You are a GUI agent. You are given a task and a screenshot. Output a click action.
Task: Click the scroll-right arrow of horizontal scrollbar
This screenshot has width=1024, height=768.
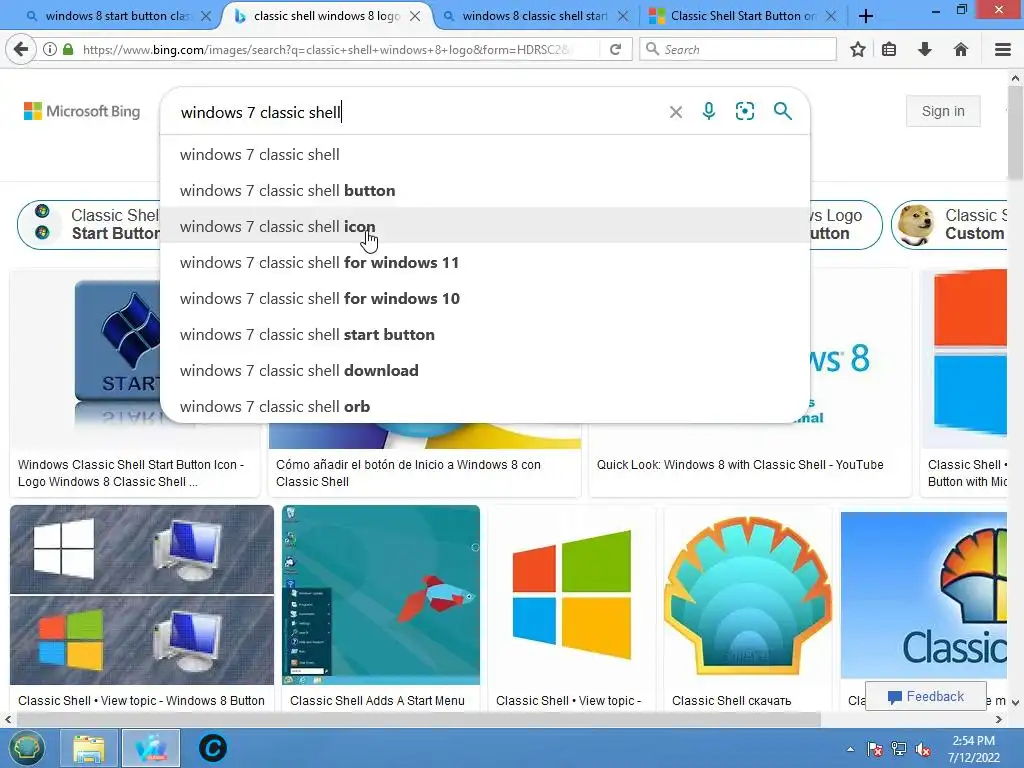tap(999, 719)
